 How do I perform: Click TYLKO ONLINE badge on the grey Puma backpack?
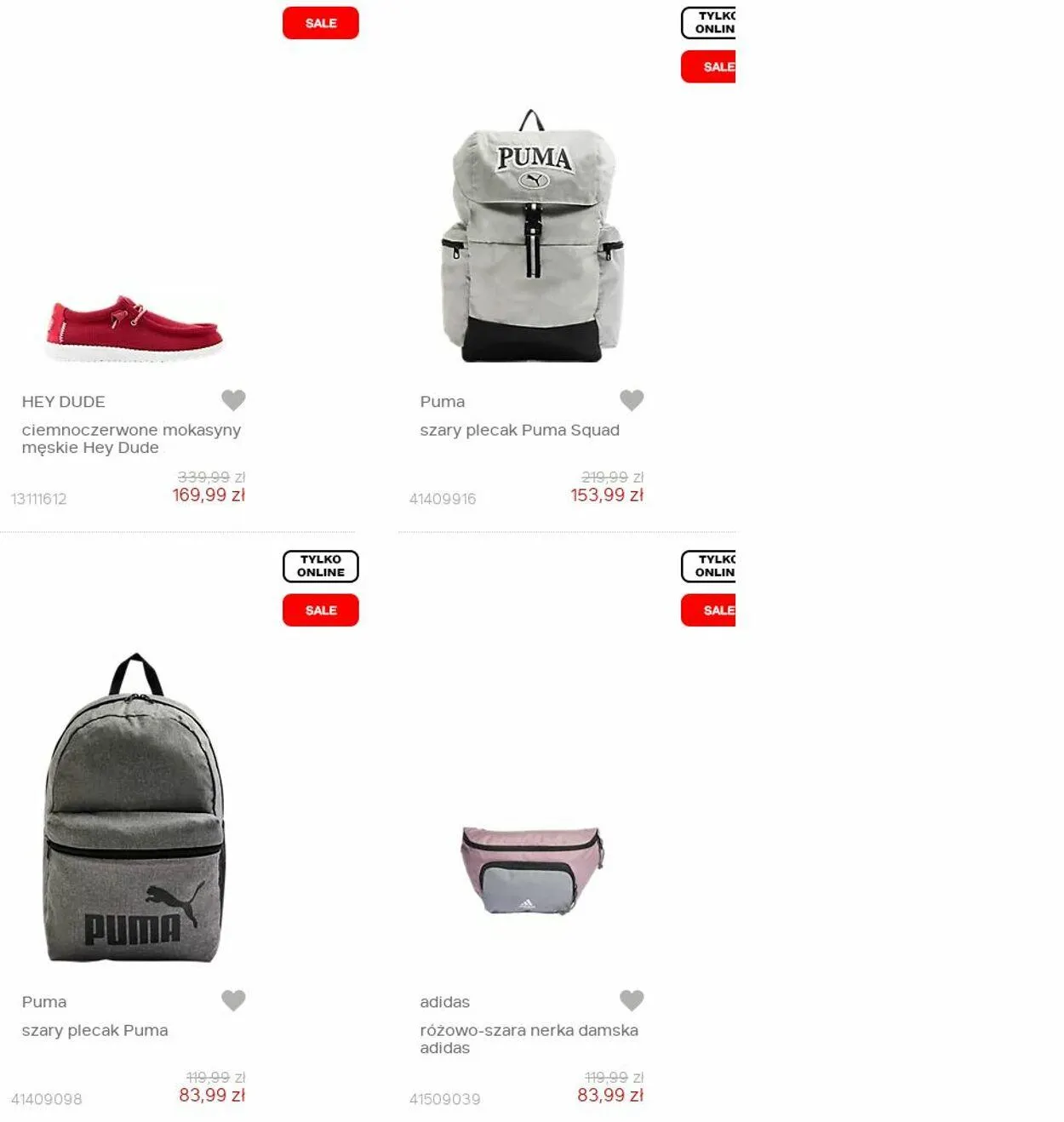tap(321, 566)
